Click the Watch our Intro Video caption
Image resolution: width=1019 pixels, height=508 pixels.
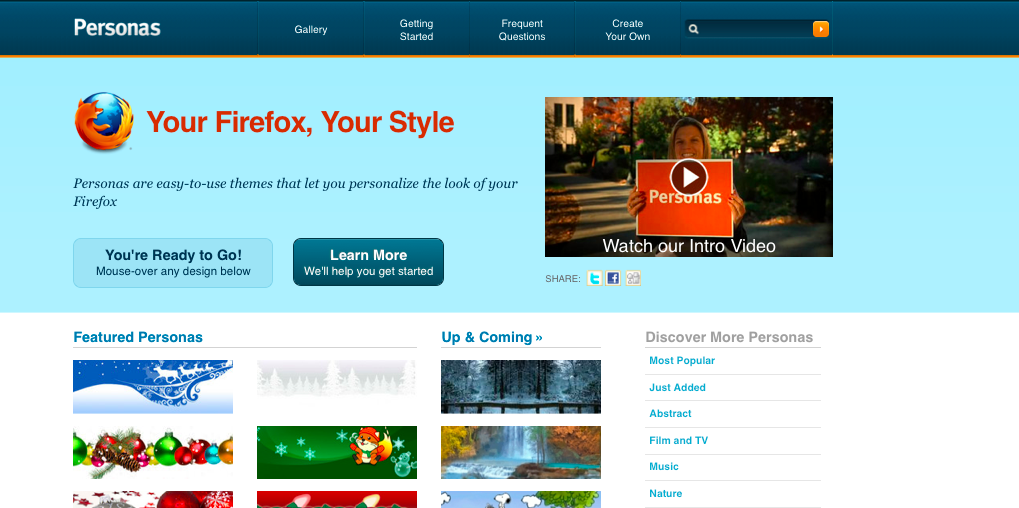(689, 246)
